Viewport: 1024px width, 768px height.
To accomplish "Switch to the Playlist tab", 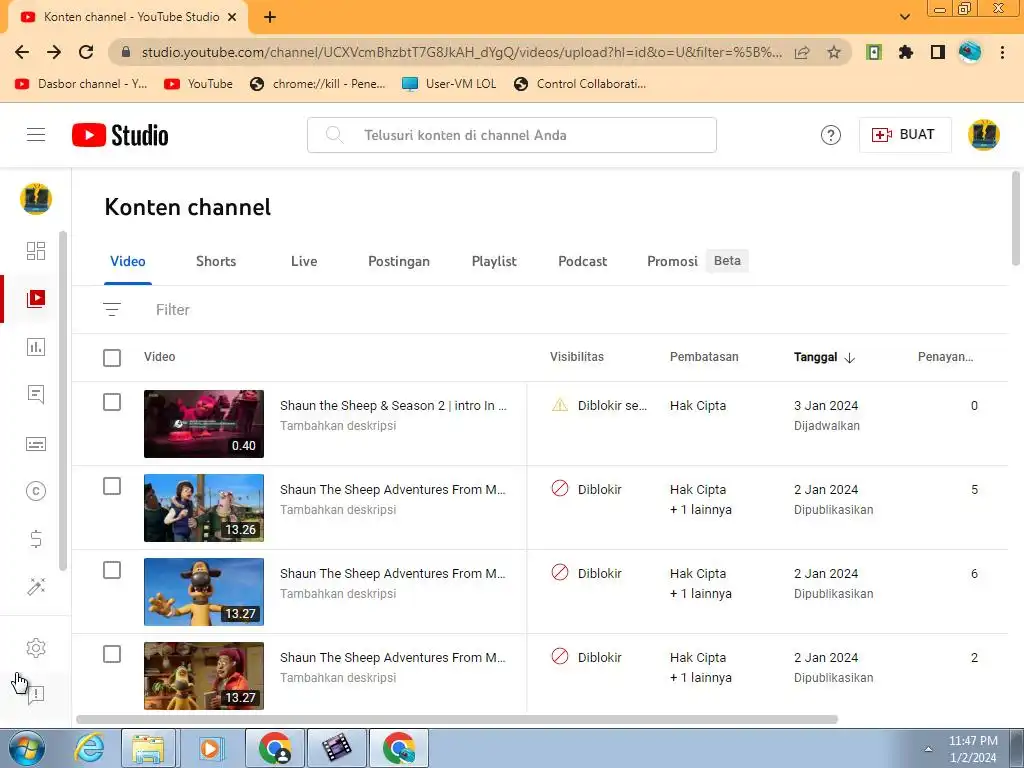I will pyautogui.click(x=494, y=261).
